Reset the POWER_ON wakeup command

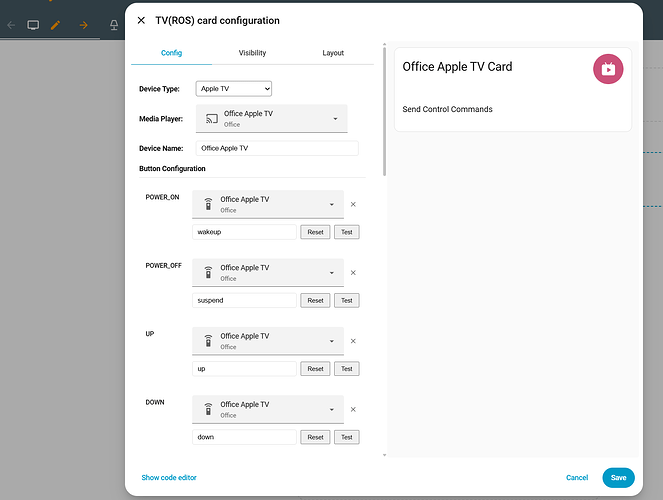[x=315, y=232]
